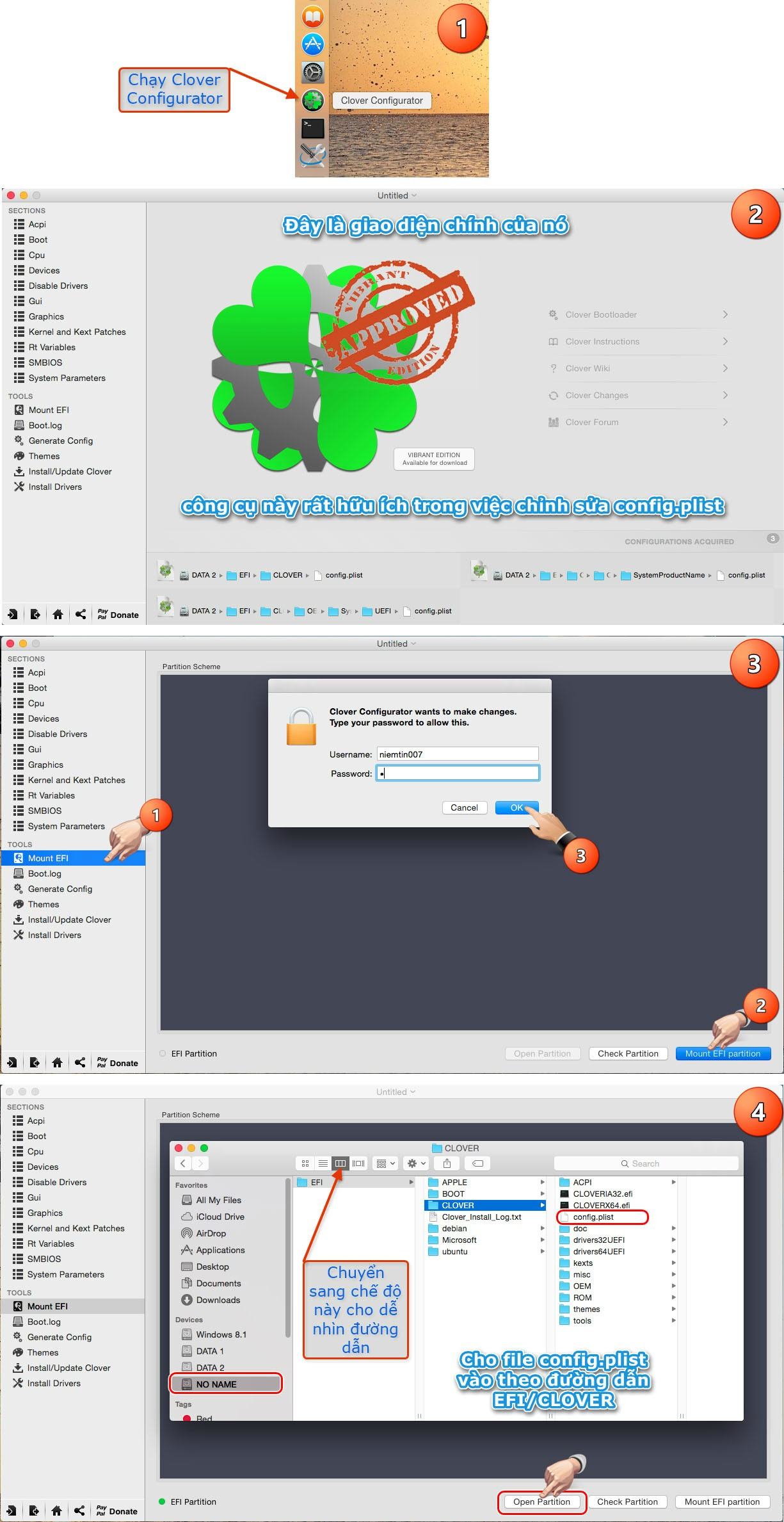Click the Finder Share toolbar icon
Image resolution: width=784 pixels, height=1522 pixels.
click(447, 1163)
